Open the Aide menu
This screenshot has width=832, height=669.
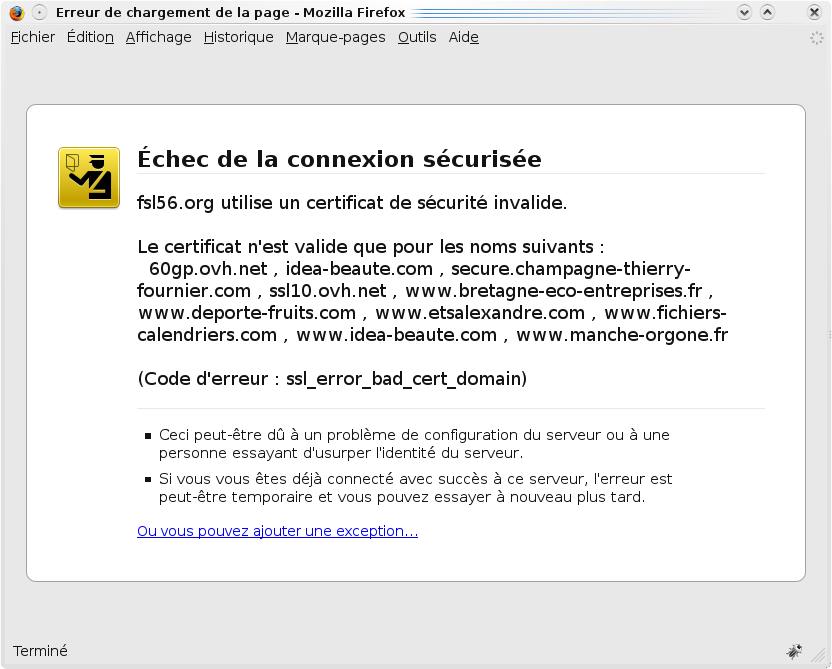tap(464, 37)
